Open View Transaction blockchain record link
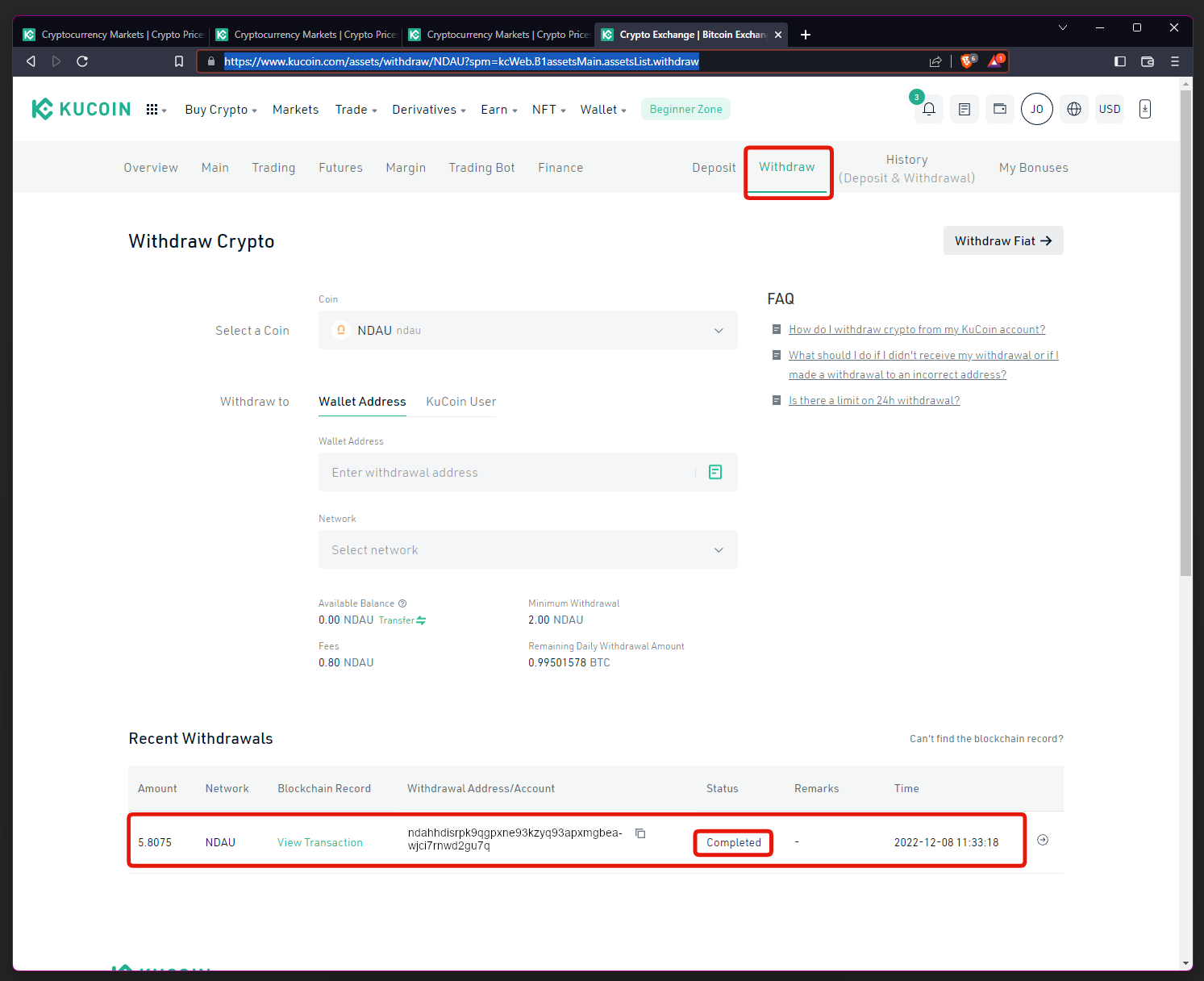This screenshot has width=1204, height=981. 320,842
